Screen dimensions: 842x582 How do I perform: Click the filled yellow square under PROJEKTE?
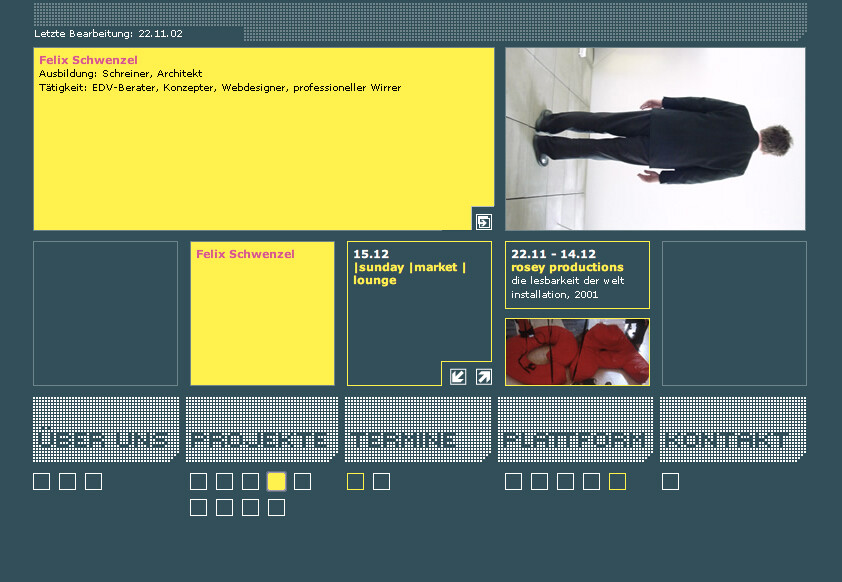click(x=277, y=481)
